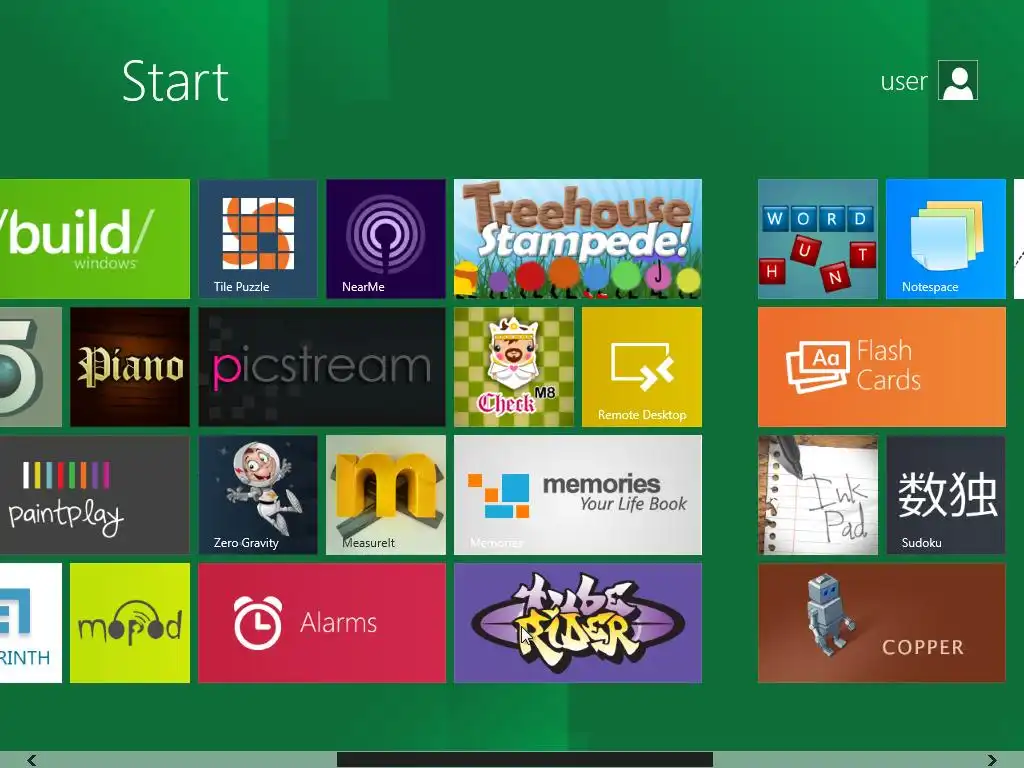Click the horizontal scrollbar thumb

coord(525,760)
